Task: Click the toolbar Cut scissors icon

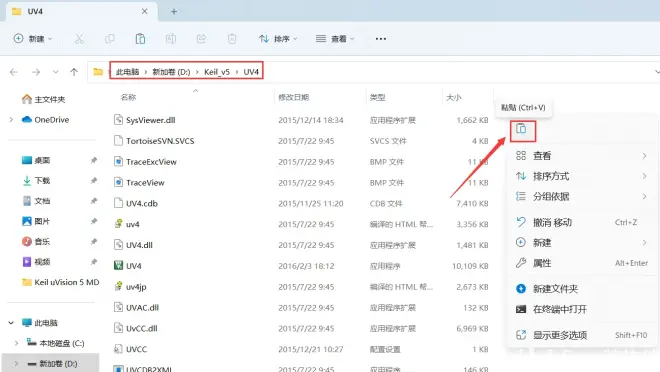Action: tap(79, 39)
